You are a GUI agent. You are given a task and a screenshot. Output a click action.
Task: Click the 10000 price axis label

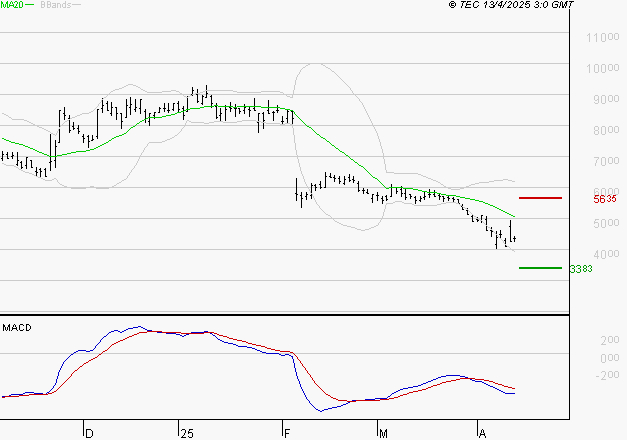click(603, 68)
